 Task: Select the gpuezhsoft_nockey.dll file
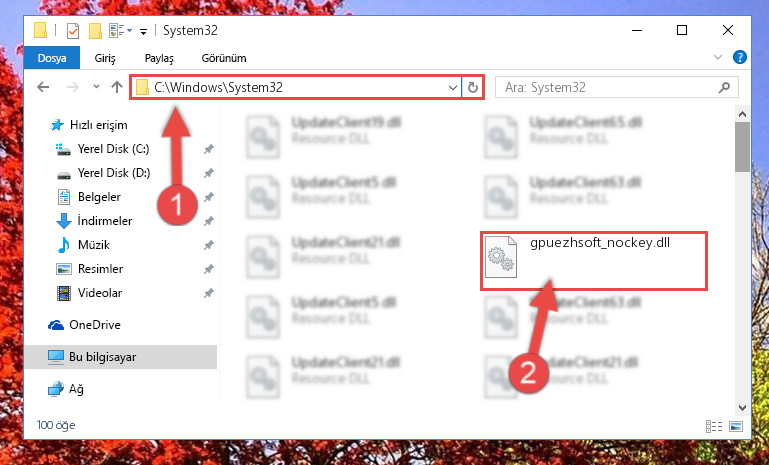tap(594, 261)
